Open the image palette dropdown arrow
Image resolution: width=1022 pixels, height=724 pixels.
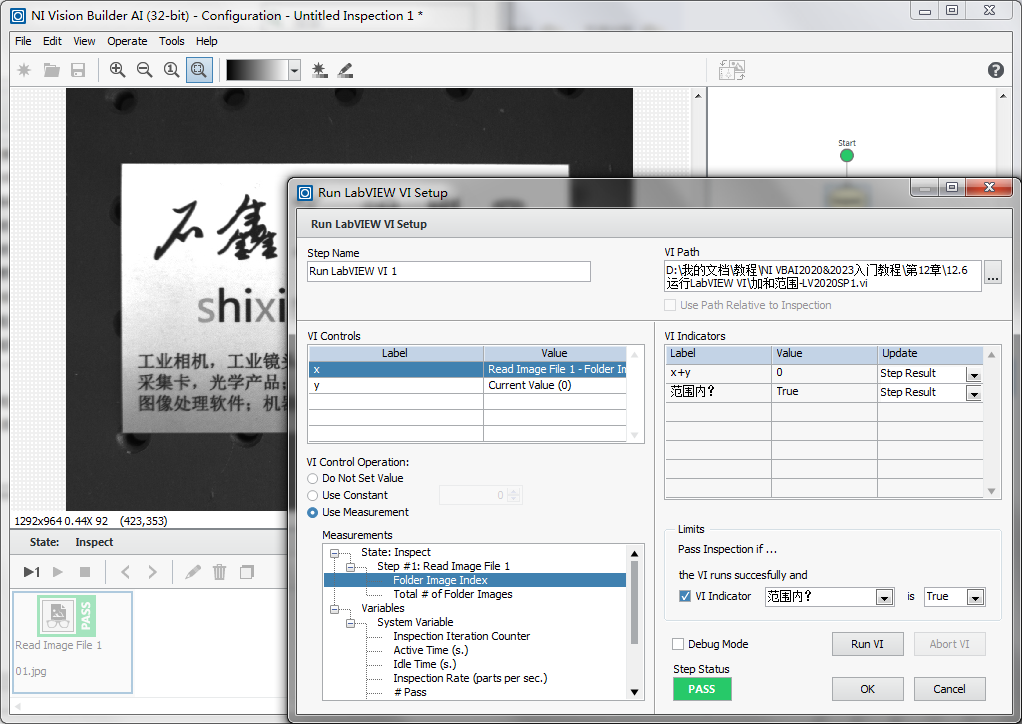tap(295, 70)
